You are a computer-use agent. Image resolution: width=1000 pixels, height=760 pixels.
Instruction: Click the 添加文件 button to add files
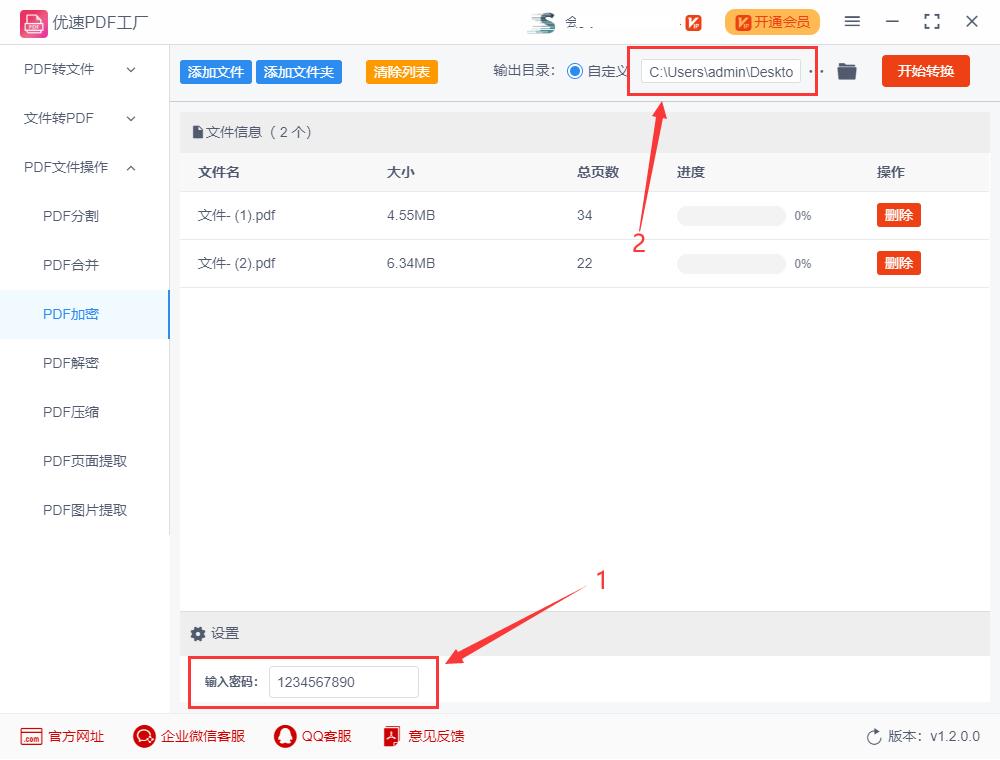[215, 71]
